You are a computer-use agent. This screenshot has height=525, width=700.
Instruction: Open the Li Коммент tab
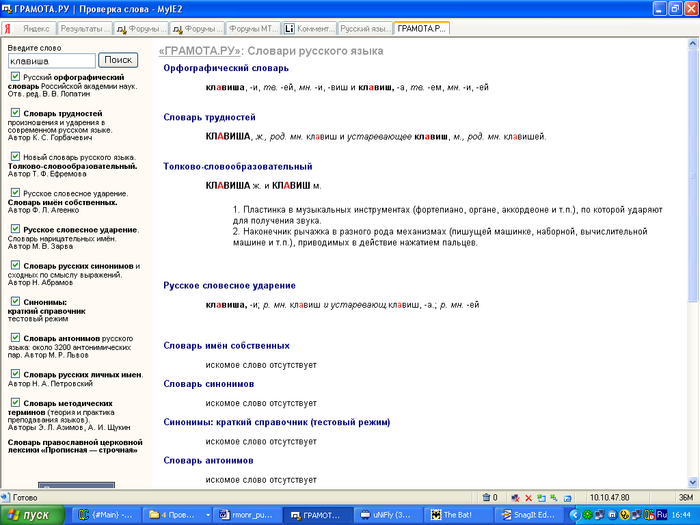pos(310,29)
